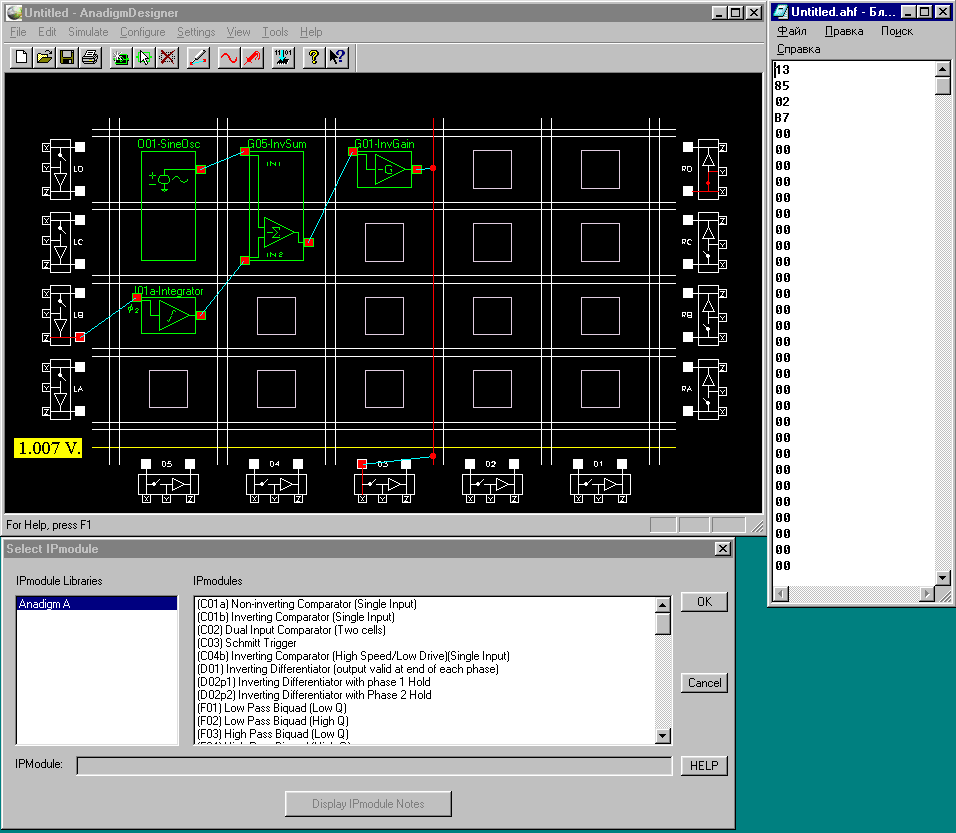Screen dimensions: 956x833
Task: Open the Правка menu in Notepad
Action: [844, 31]
